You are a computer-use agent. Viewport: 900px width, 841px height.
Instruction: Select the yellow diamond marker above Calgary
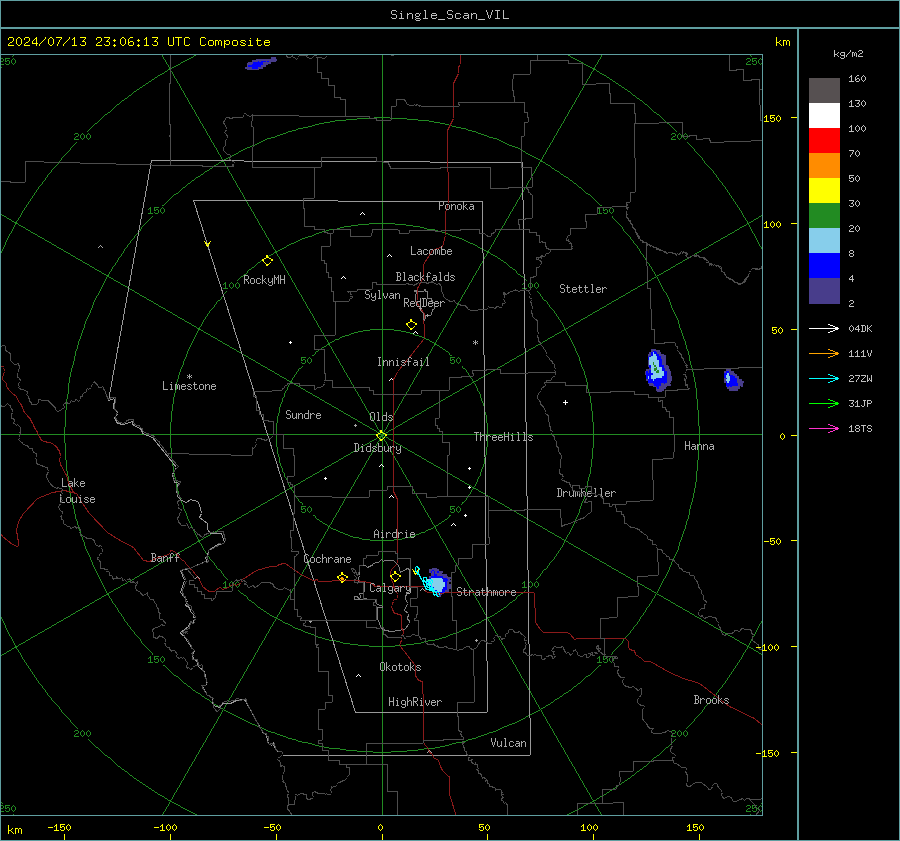click(395, 576)
